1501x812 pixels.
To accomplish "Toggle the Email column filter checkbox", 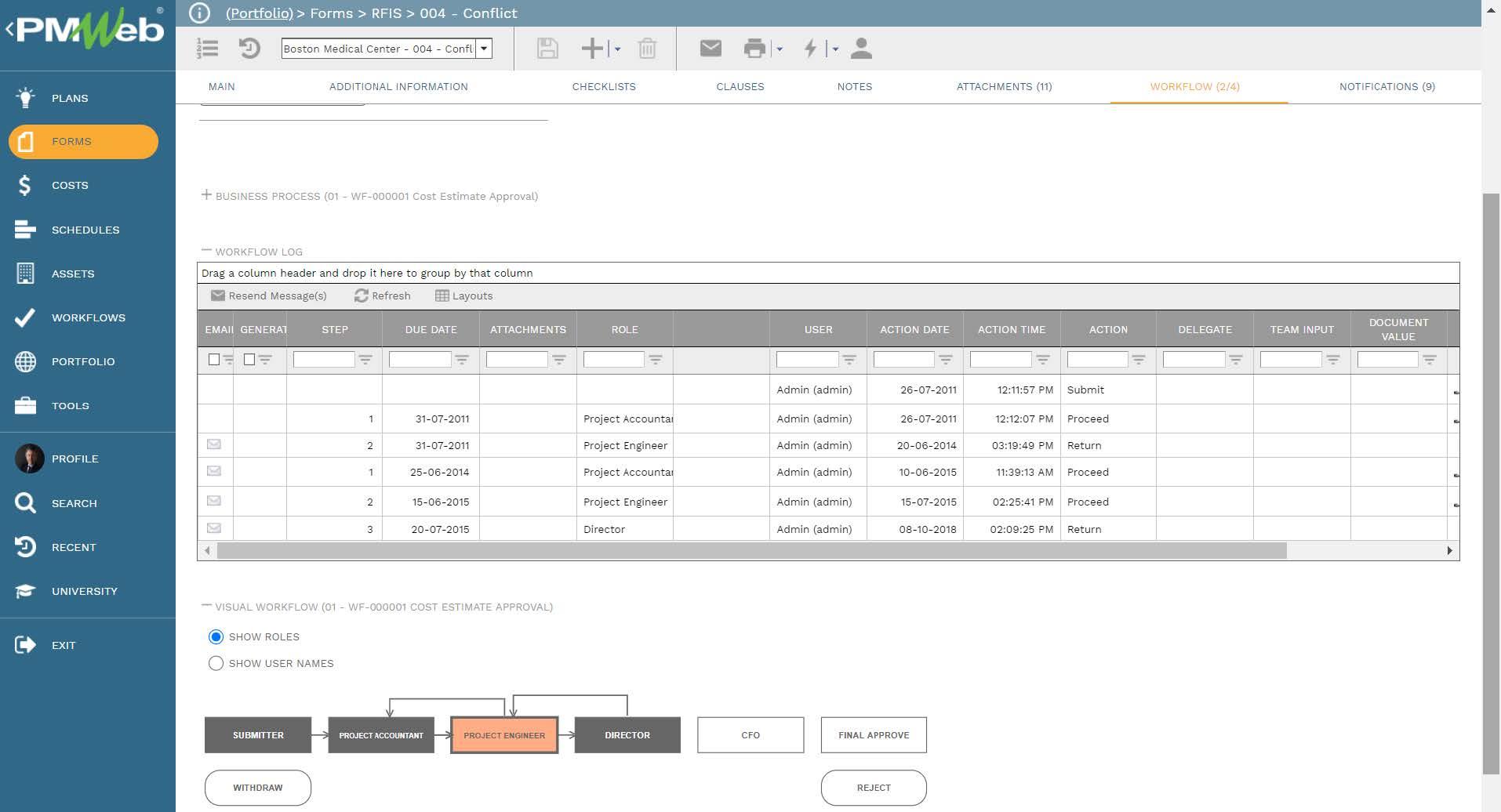I will [214, 360].
